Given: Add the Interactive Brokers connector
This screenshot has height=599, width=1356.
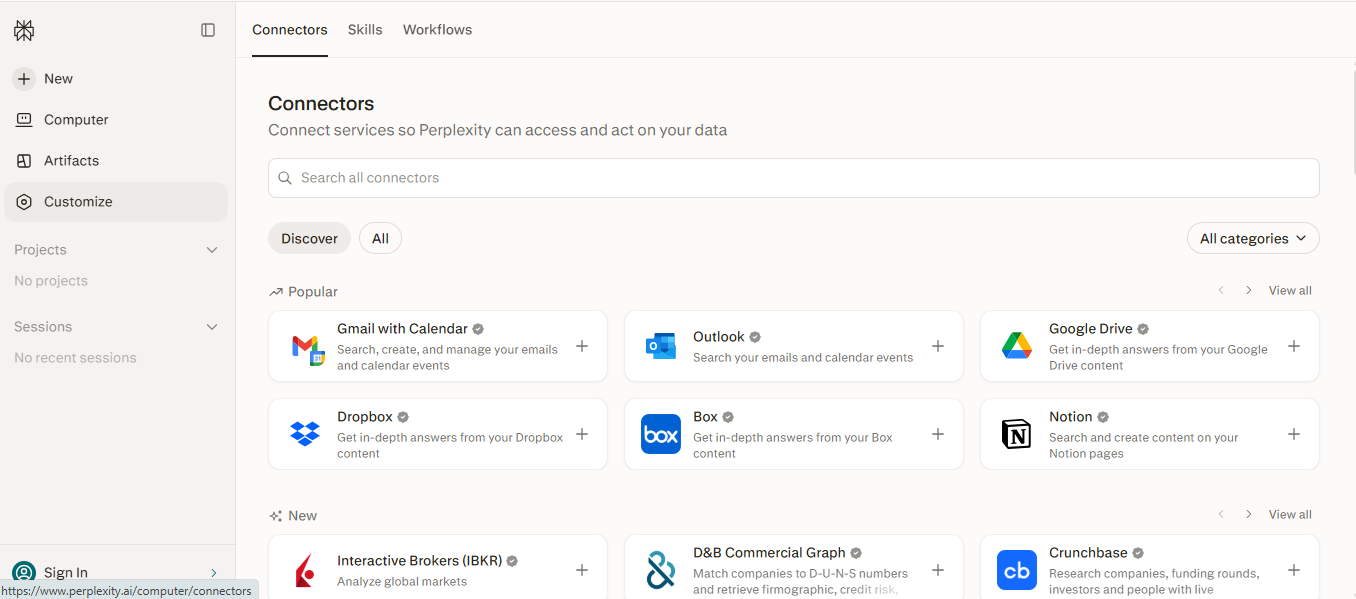Looking at the screenshot, I should click(x=582, y=570).
